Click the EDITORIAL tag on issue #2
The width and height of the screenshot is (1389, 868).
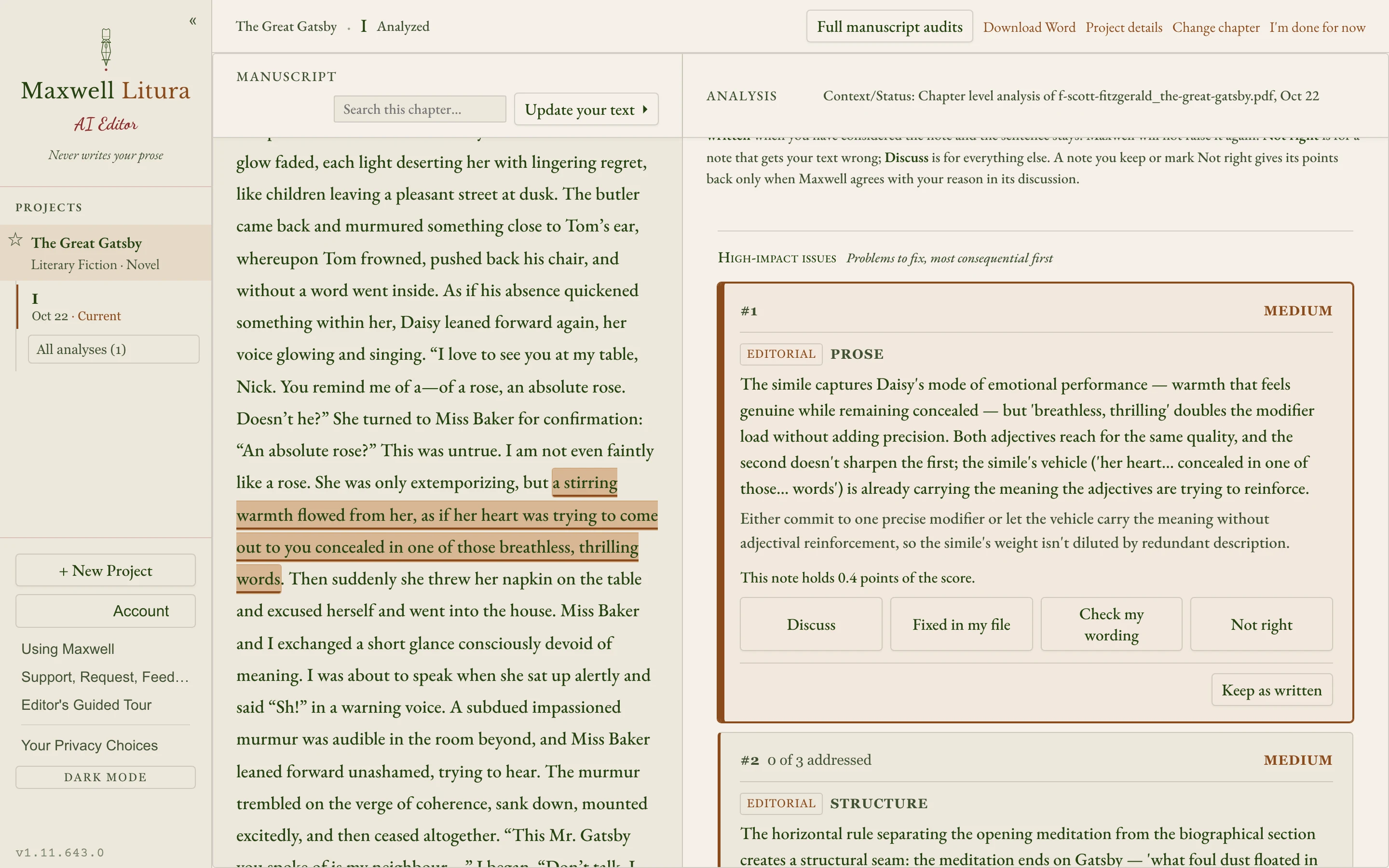(781, 803)
